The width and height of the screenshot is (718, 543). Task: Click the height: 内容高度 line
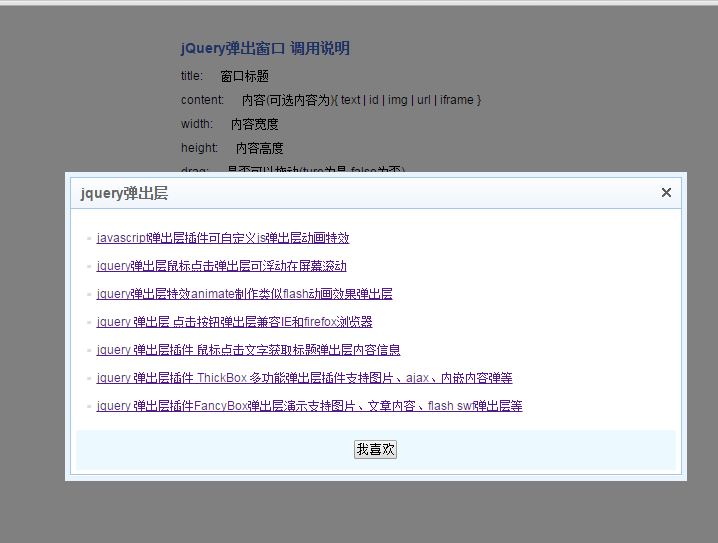point(232,148)
